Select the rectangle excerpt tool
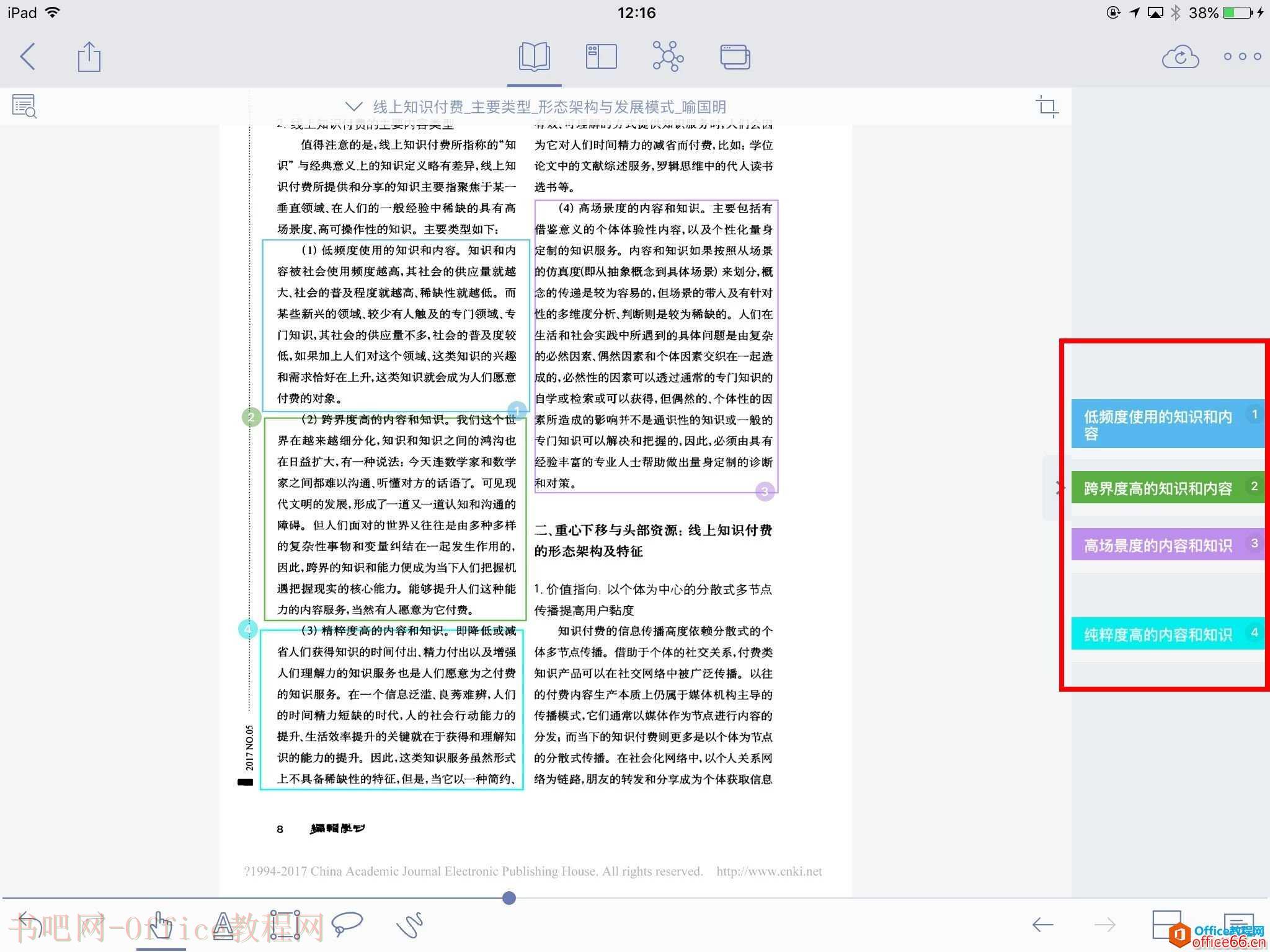Image resolution: width=1270 pixels, height=952 pixels. click(x=285, y=925)
